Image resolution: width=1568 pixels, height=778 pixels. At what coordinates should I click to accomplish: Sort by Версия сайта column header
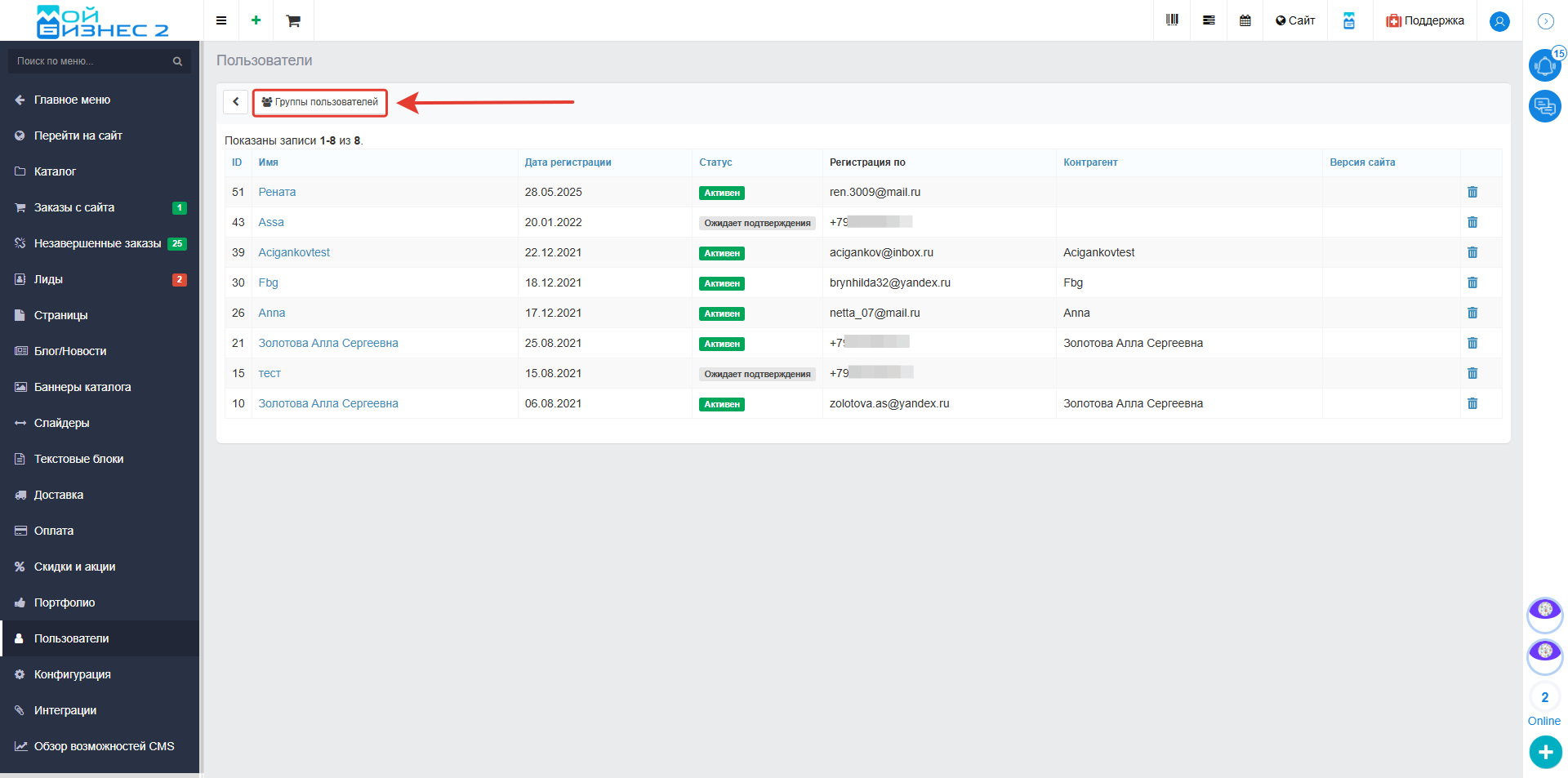pyautogui.click(x=1362, y=162)
